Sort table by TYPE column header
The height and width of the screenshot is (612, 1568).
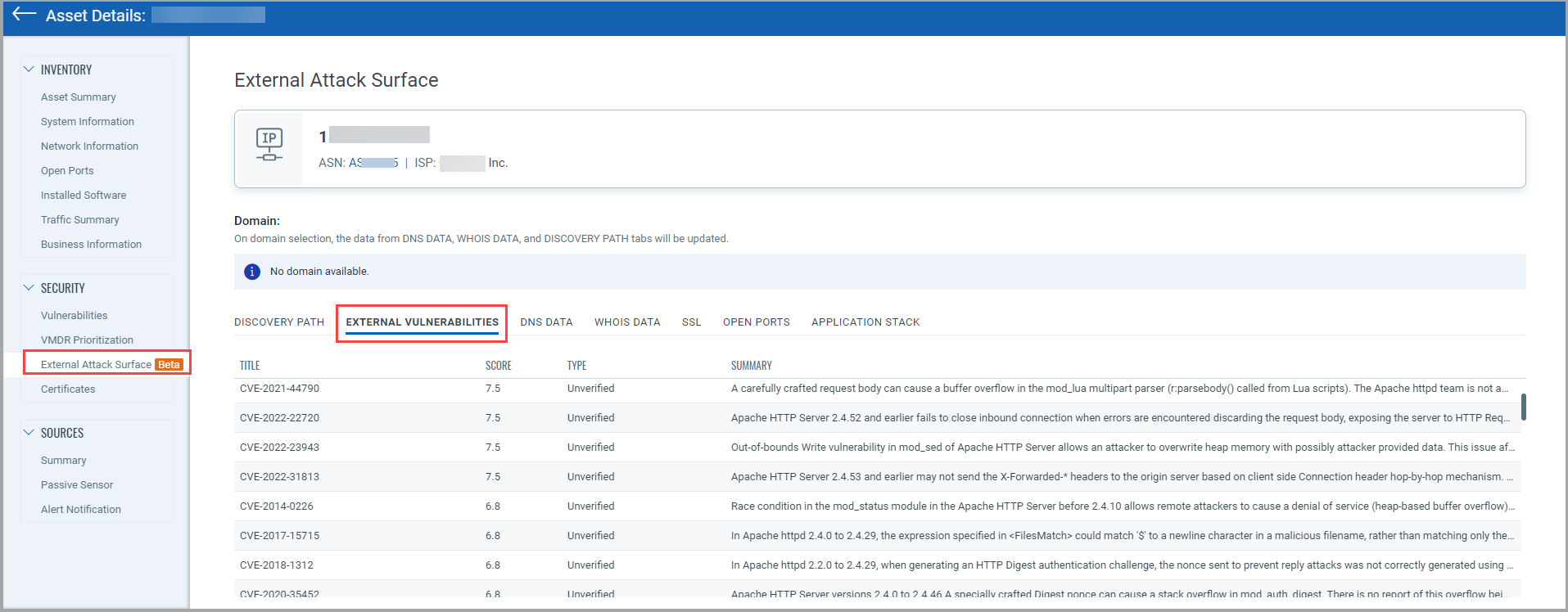(x=577, y=366)
